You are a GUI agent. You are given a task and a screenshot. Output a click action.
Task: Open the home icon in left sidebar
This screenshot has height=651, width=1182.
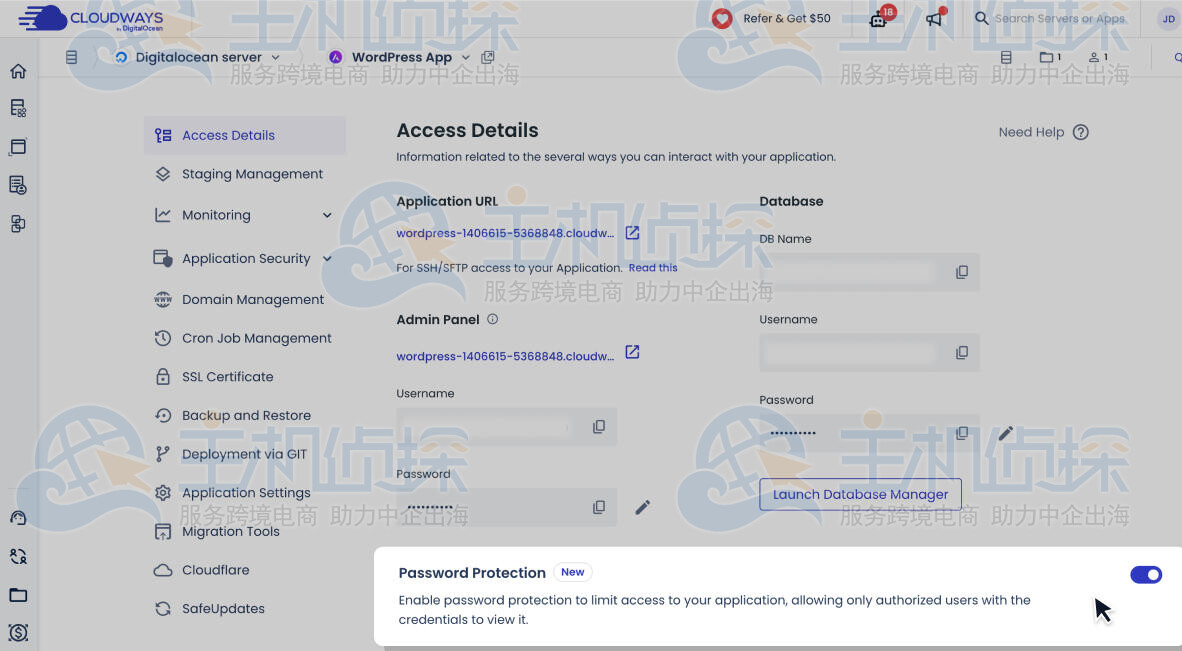tap(18, 71)
